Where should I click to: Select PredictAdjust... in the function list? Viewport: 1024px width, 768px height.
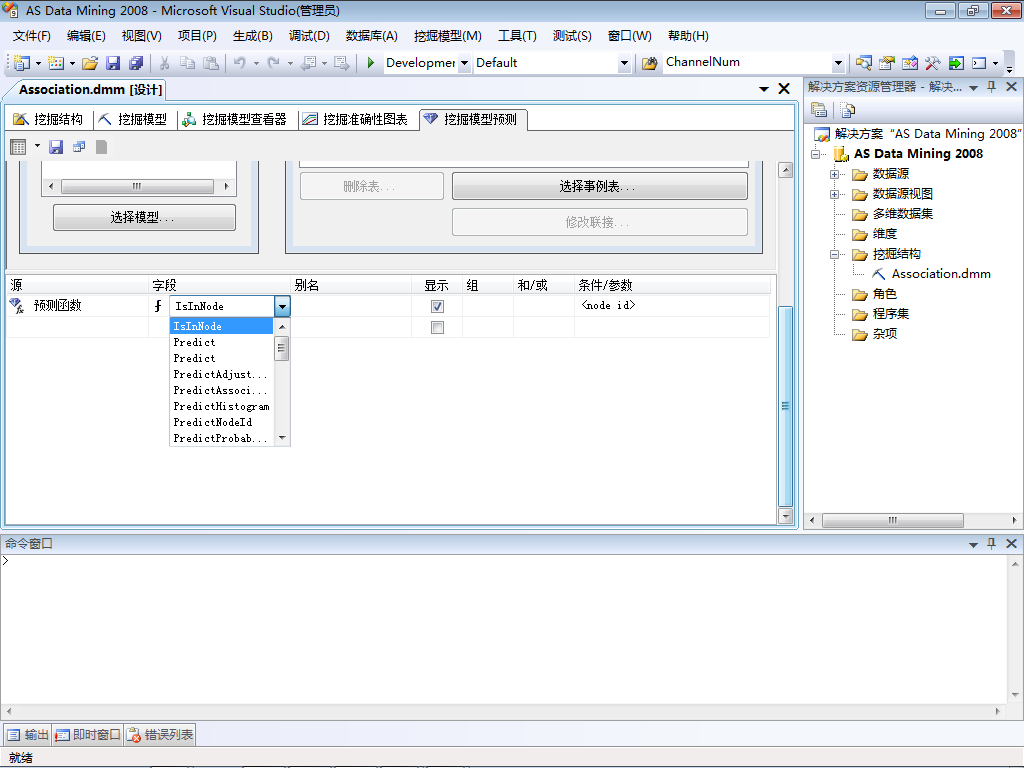[x=221, y=374]
